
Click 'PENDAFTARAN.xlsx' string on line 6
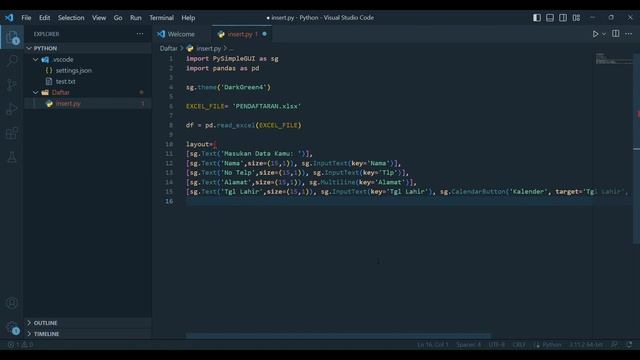(267, 106)
